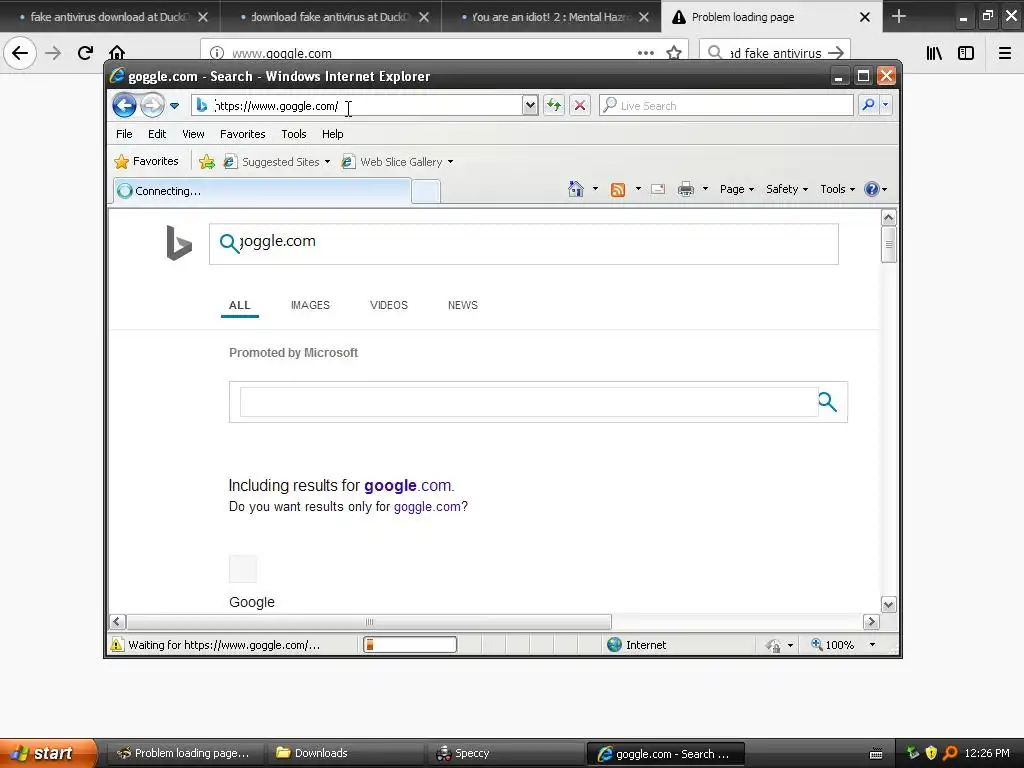Click the Read Mail icon
The height and width of the screenshot is (768, 1024).
658,189
